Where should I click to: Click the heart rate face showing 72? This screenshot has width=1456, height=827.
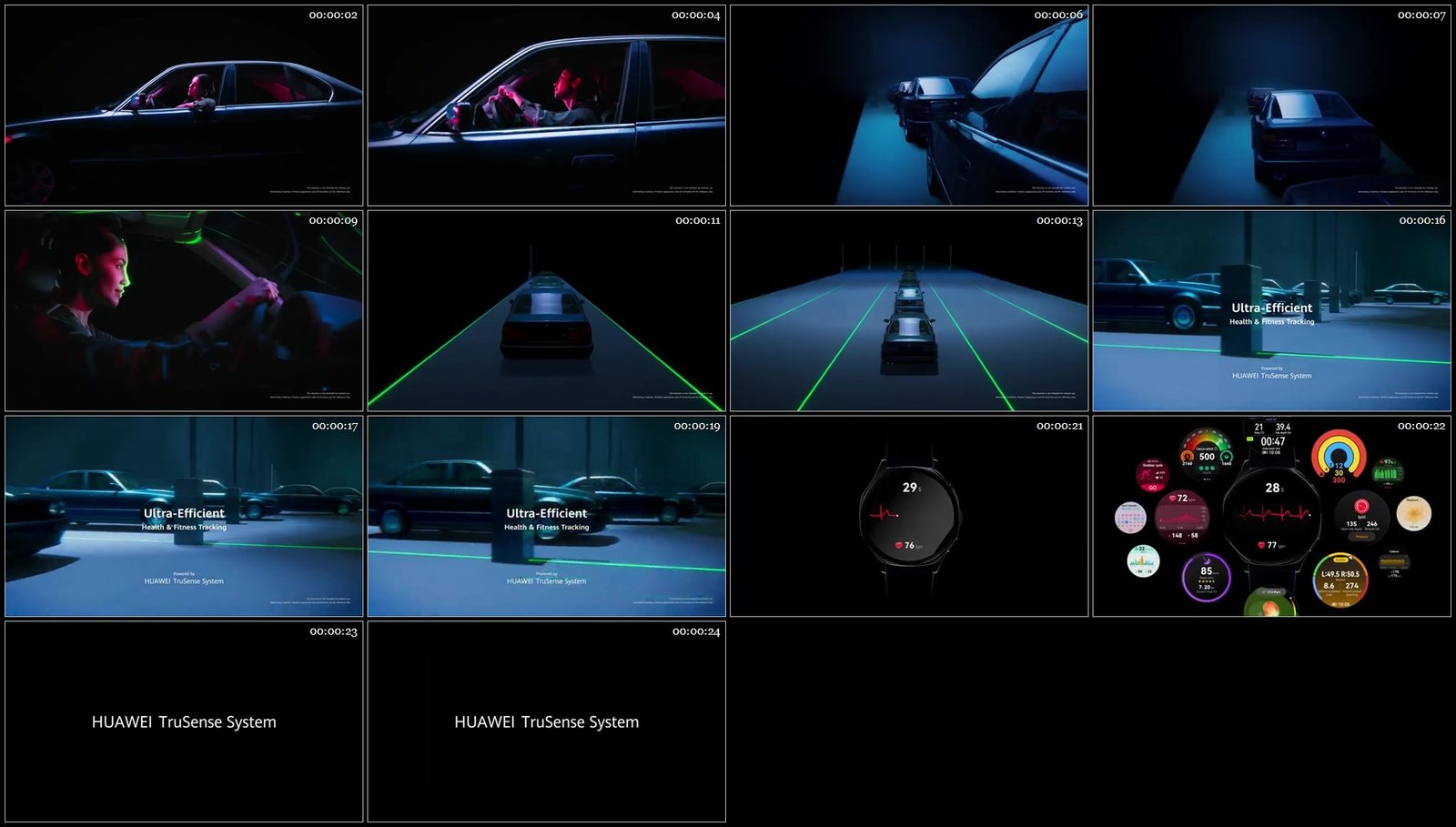tap(1181, 516)
